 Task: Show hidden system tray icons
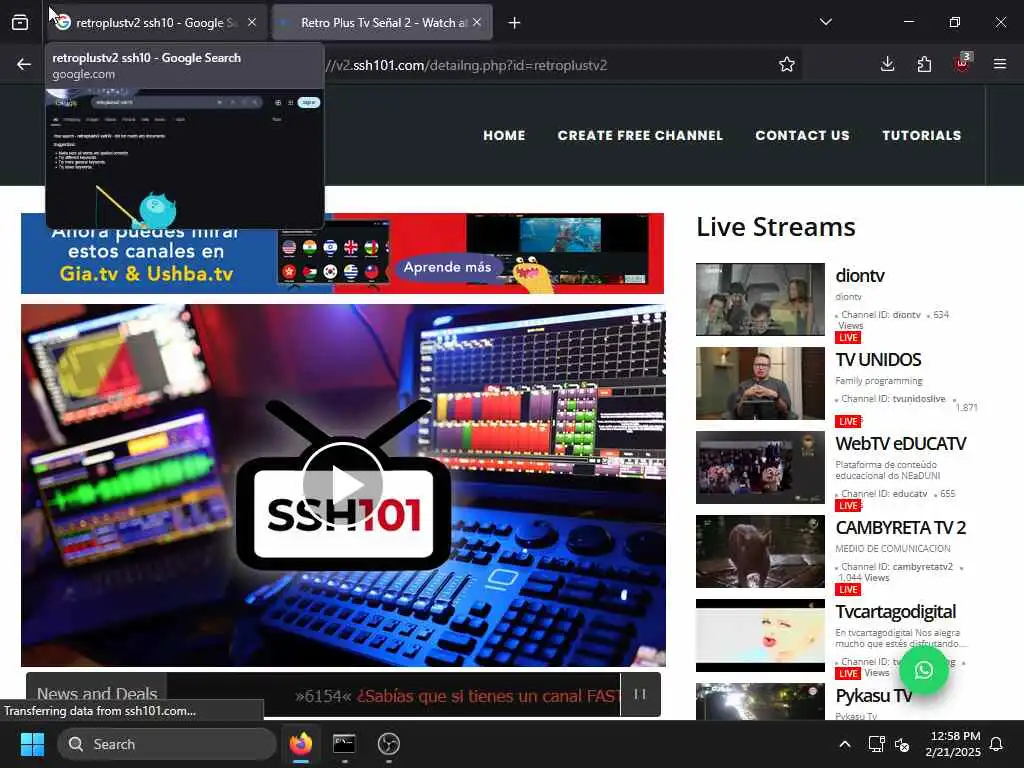click(x=844, y=744)
